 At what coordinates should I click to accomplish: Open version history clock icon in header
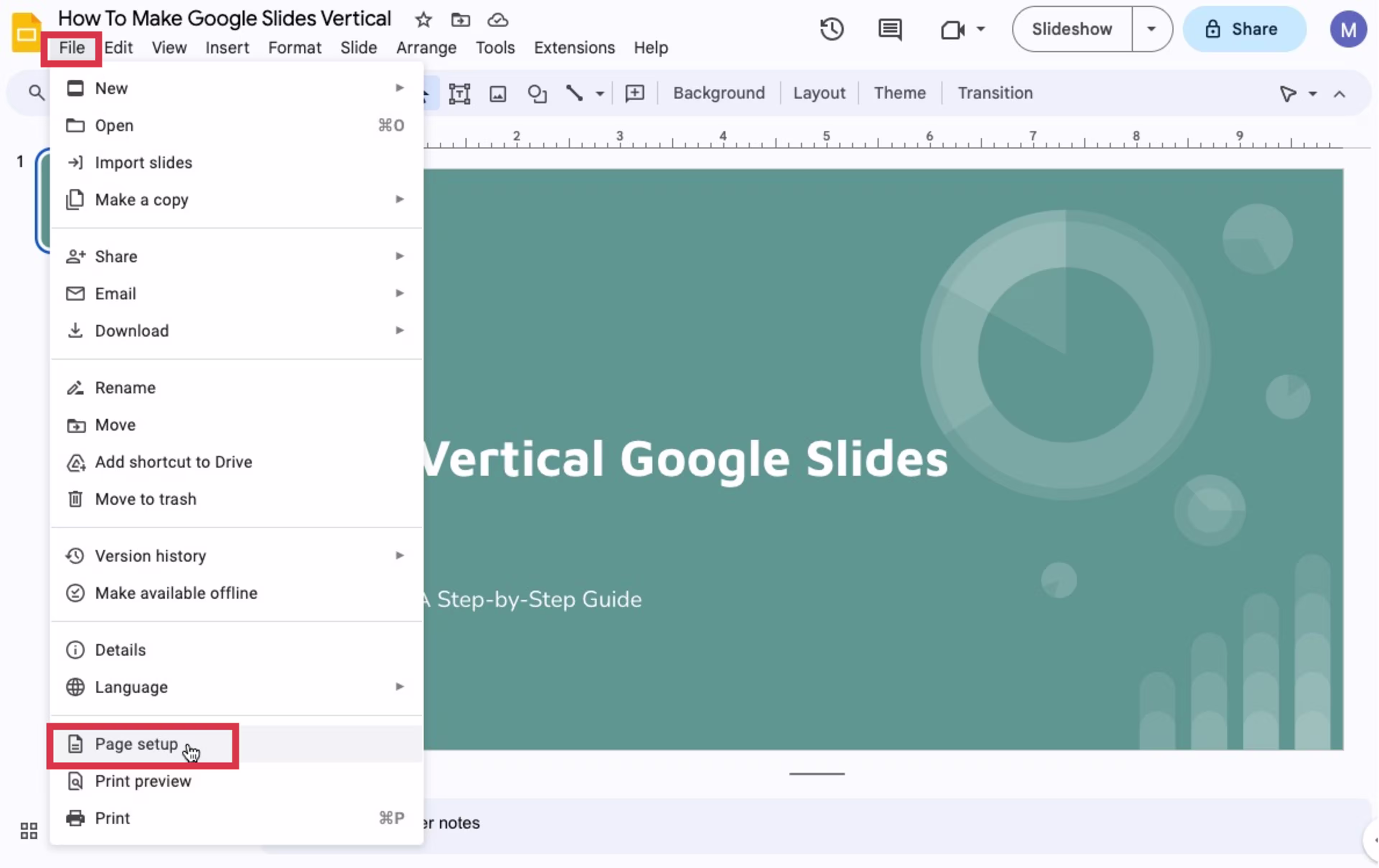pyautogui.click(x=831, y=29)
